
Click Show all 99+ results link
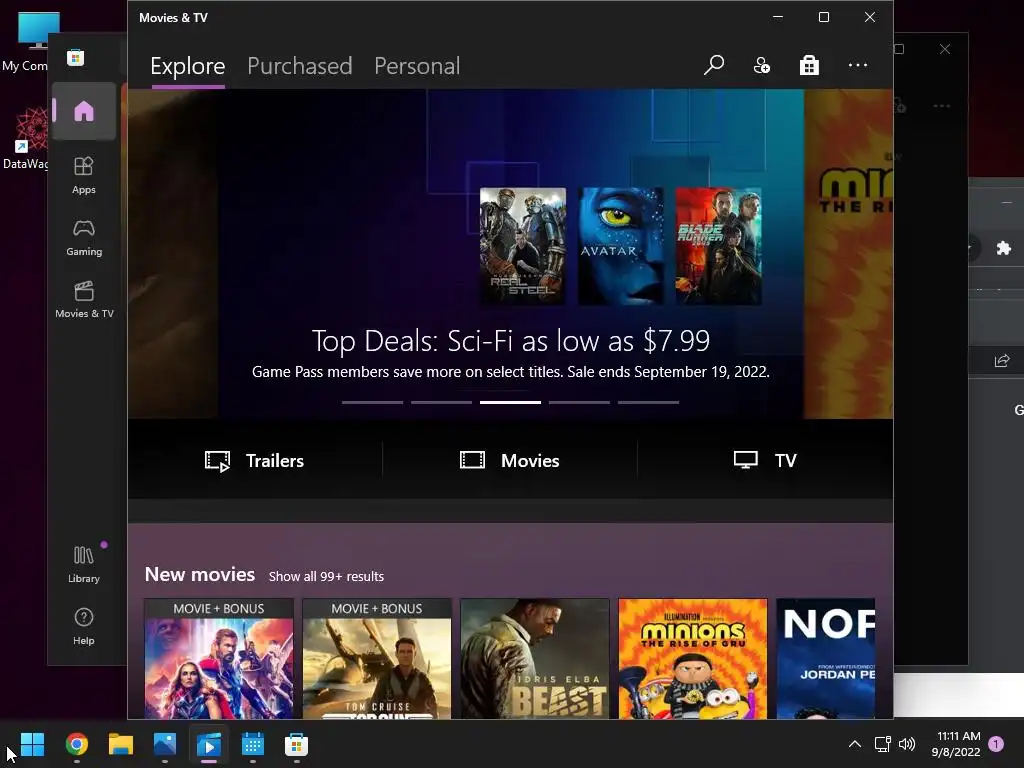pos(327,577)
